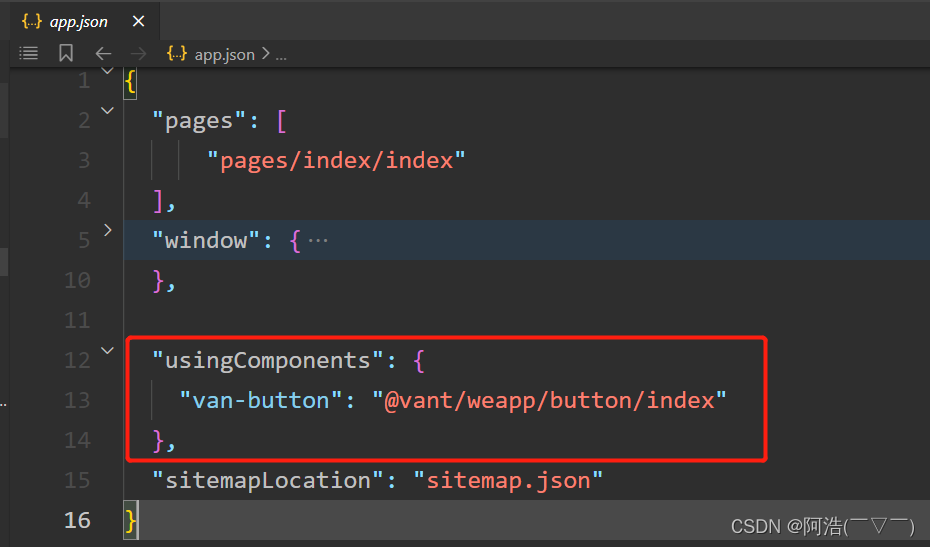Go back with the left arrow

103,54
